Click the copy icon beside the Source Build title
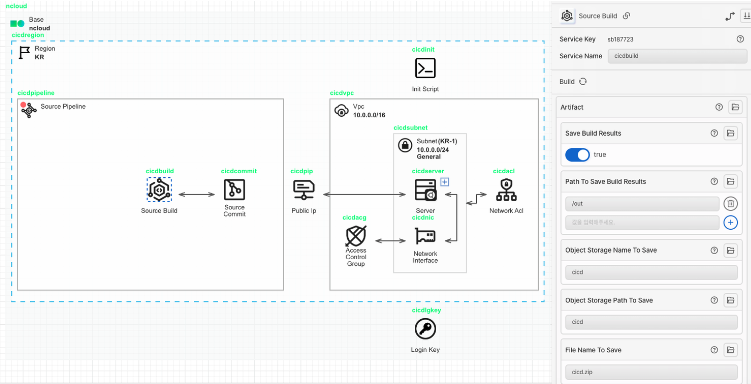The height and width of the screenshot is (384, 751). [626, 16]
